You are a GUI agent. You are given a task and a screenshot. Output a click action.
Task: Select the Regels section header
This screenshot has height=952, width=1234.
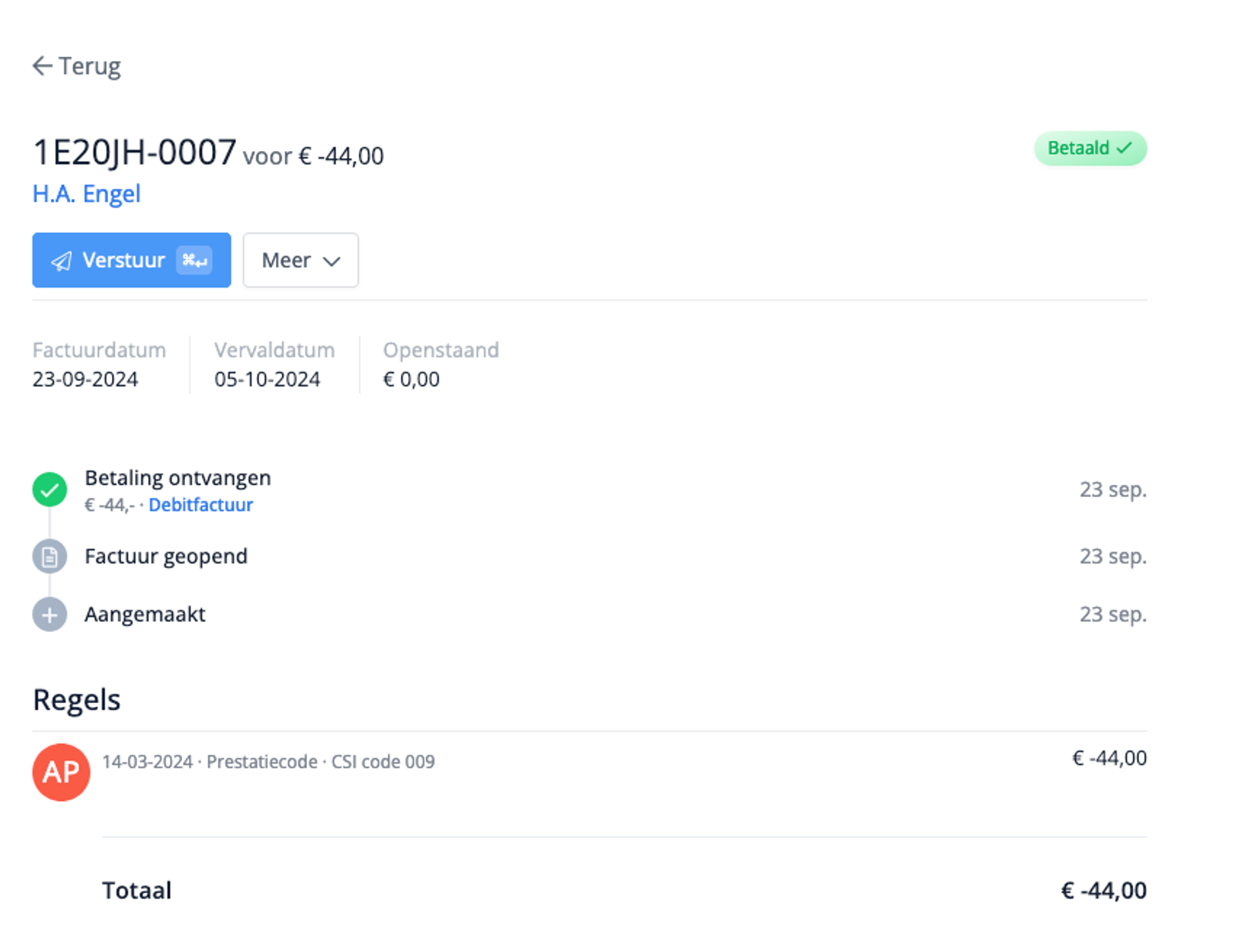76,699
